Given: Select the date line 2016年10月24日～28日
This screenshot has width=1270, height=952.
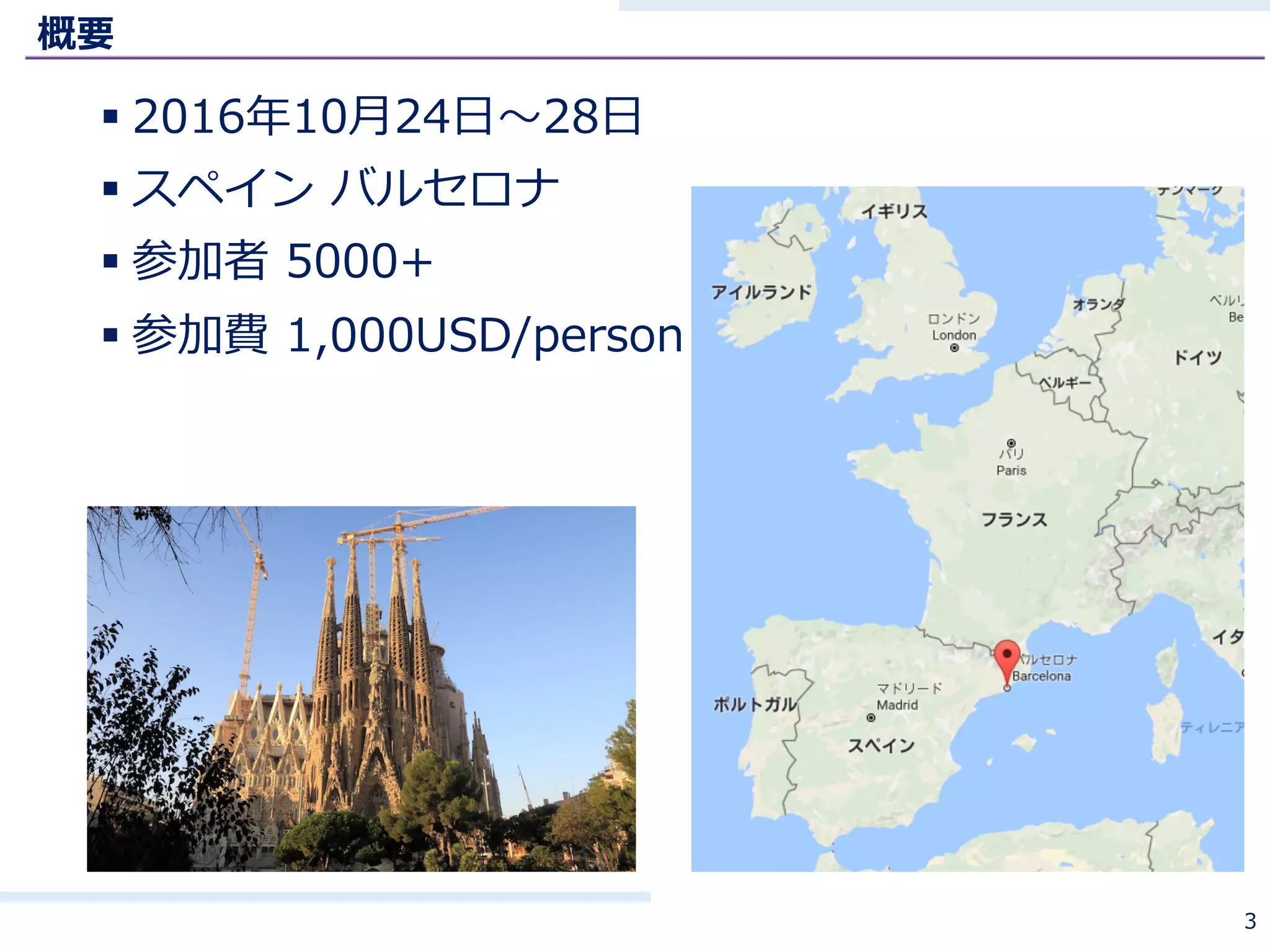Looking at the screenshot, I should pyautogui.click(x=387, y=116).
